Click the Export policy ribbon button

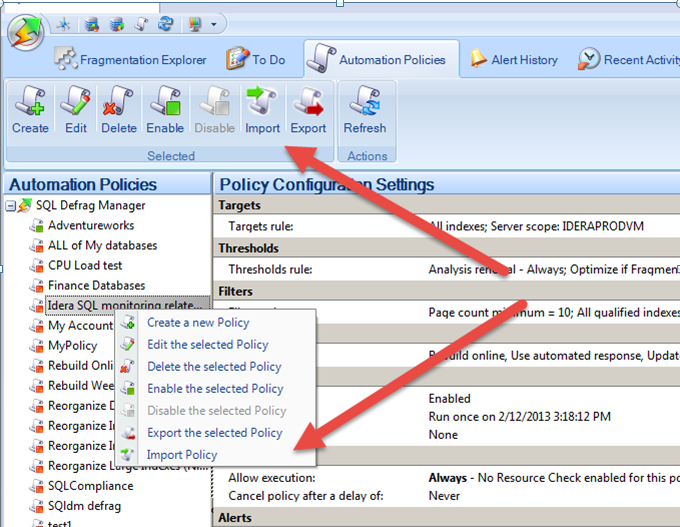tap(308, 110)
